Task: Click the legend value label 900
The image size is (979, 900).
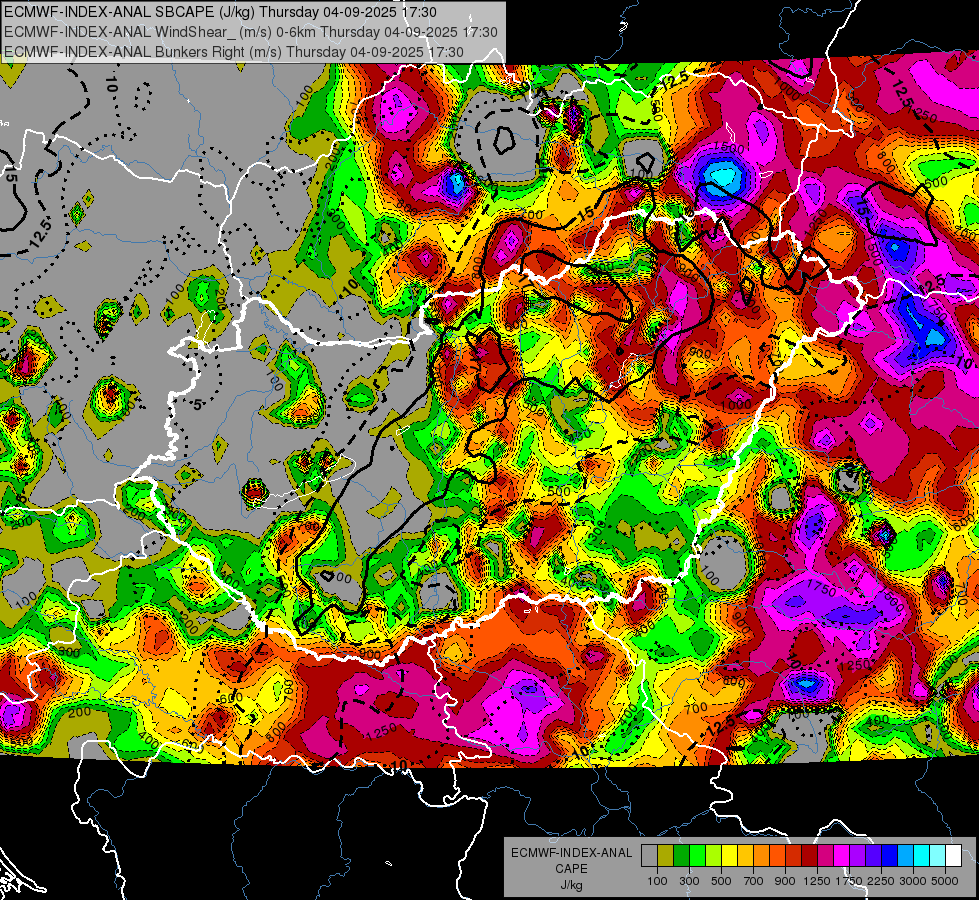Action: coord(785,881)
